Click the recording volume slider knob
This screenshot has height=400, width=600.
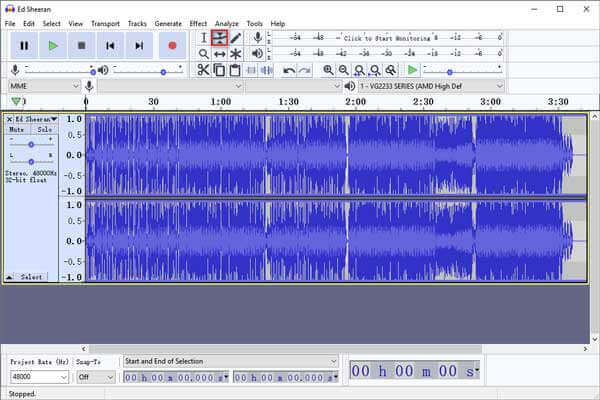(x=93, y=72)
